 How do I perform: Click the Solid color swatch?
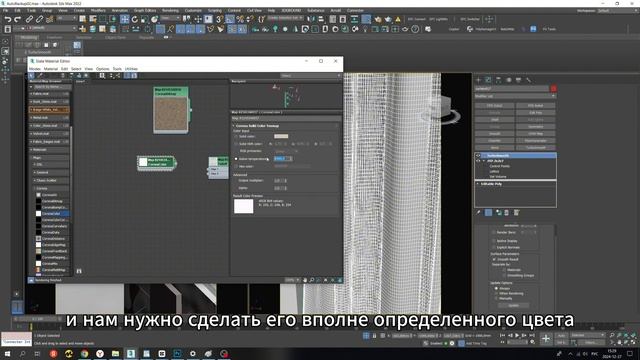point(281,136)
